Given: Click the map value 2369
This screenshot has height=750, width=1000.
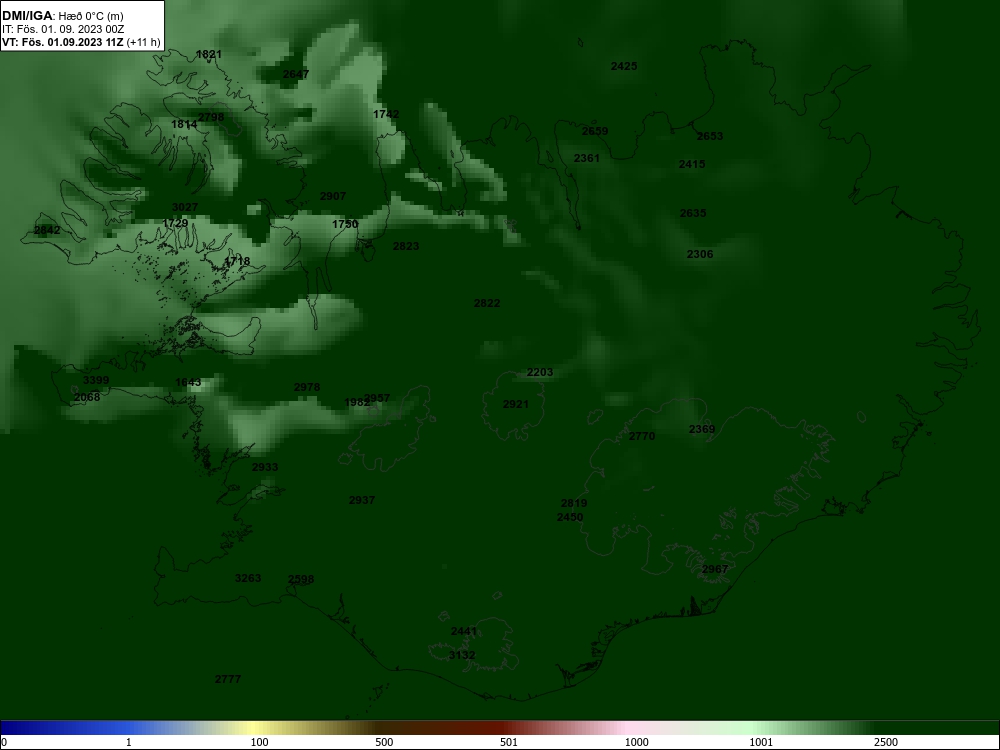Looking at the screenshot, I should pos(702,429).
